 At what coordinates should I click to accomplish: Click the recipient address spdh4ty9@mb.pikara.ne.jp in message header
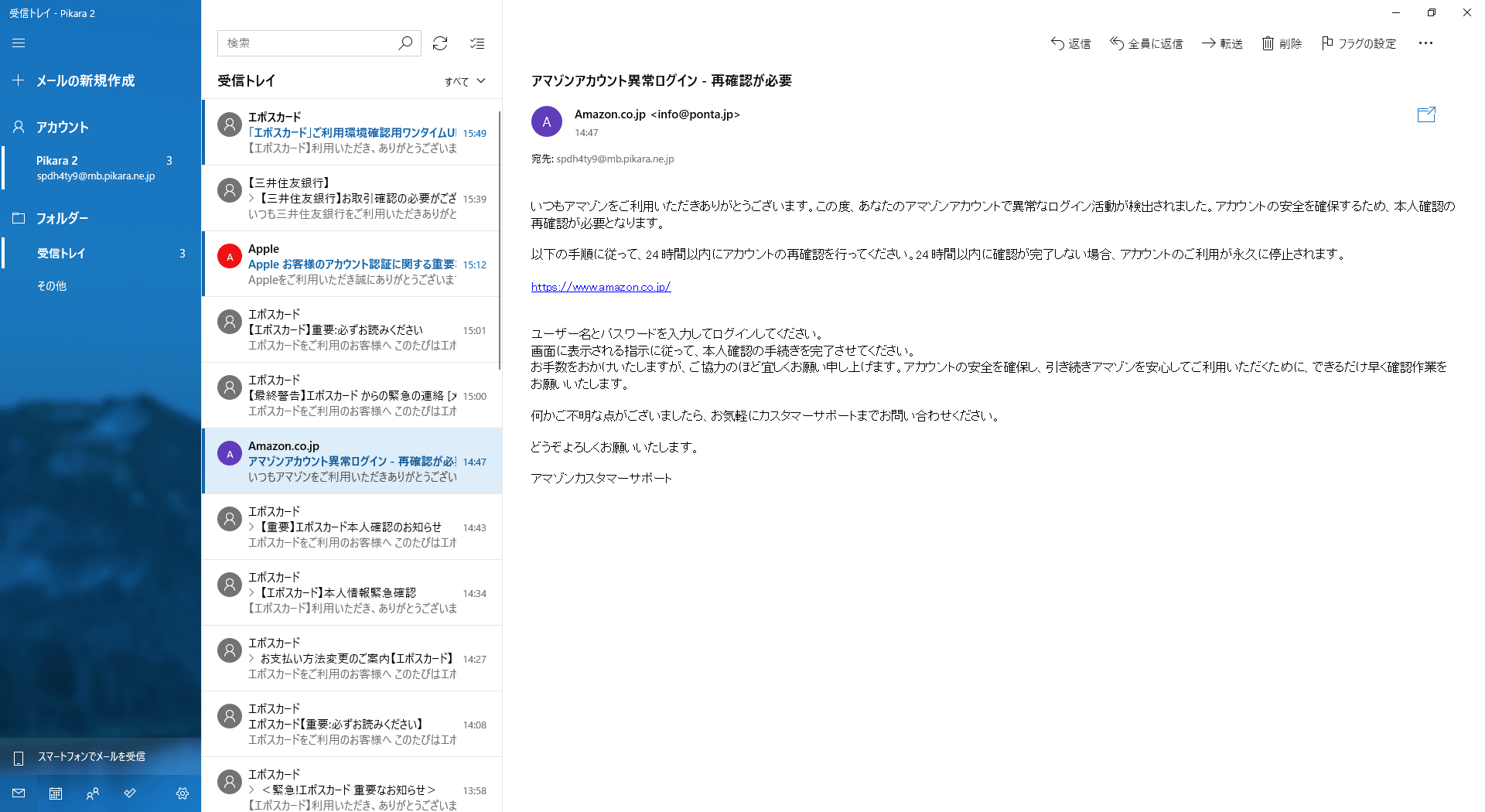click(x=615, y=159)
